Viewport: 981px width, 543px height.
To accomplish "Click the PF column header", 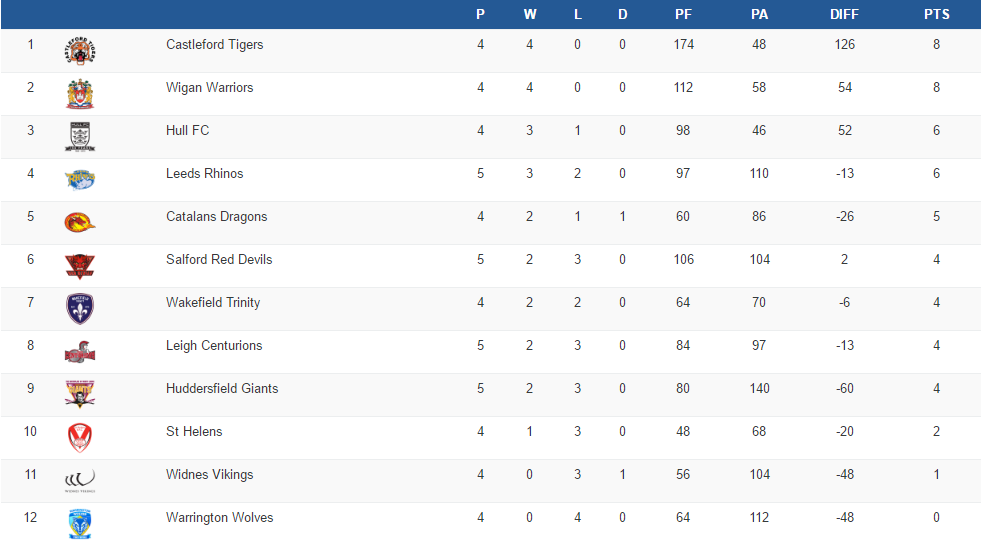I will tap(683, 15).
